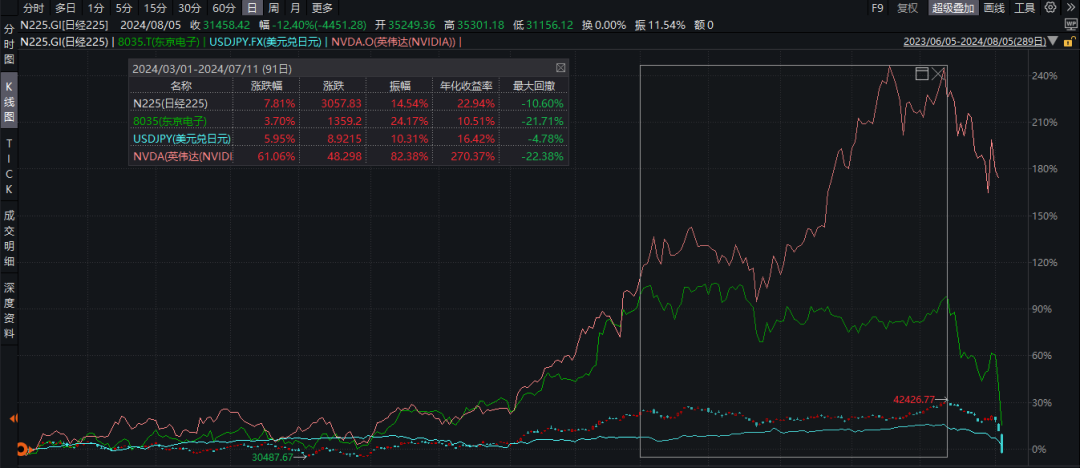
Task: Click the orange arrow on the left edge
Action: [x=13, y=418]
